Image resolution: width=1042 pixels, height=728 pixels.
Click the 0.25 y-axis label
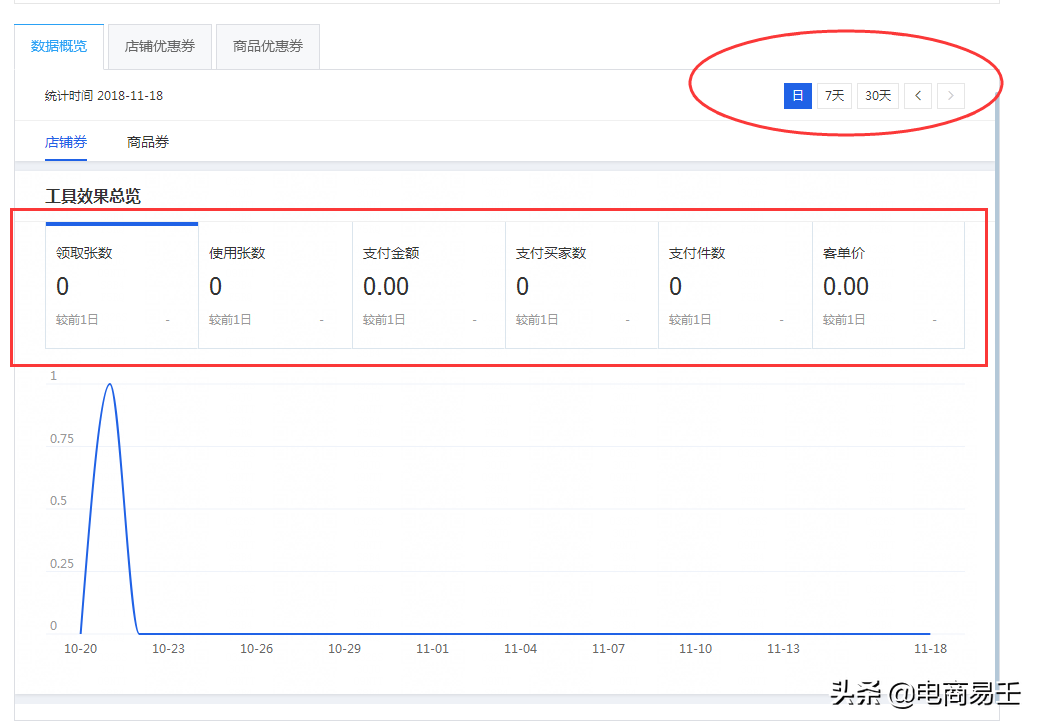click(62, 564)
